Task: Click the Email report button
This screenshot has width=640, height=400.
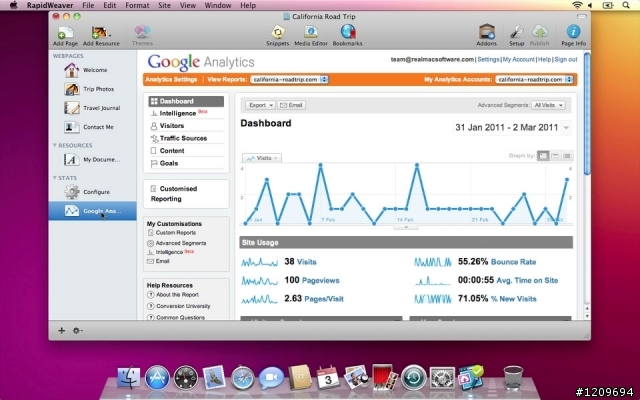Action: click(x=291, y=105)
